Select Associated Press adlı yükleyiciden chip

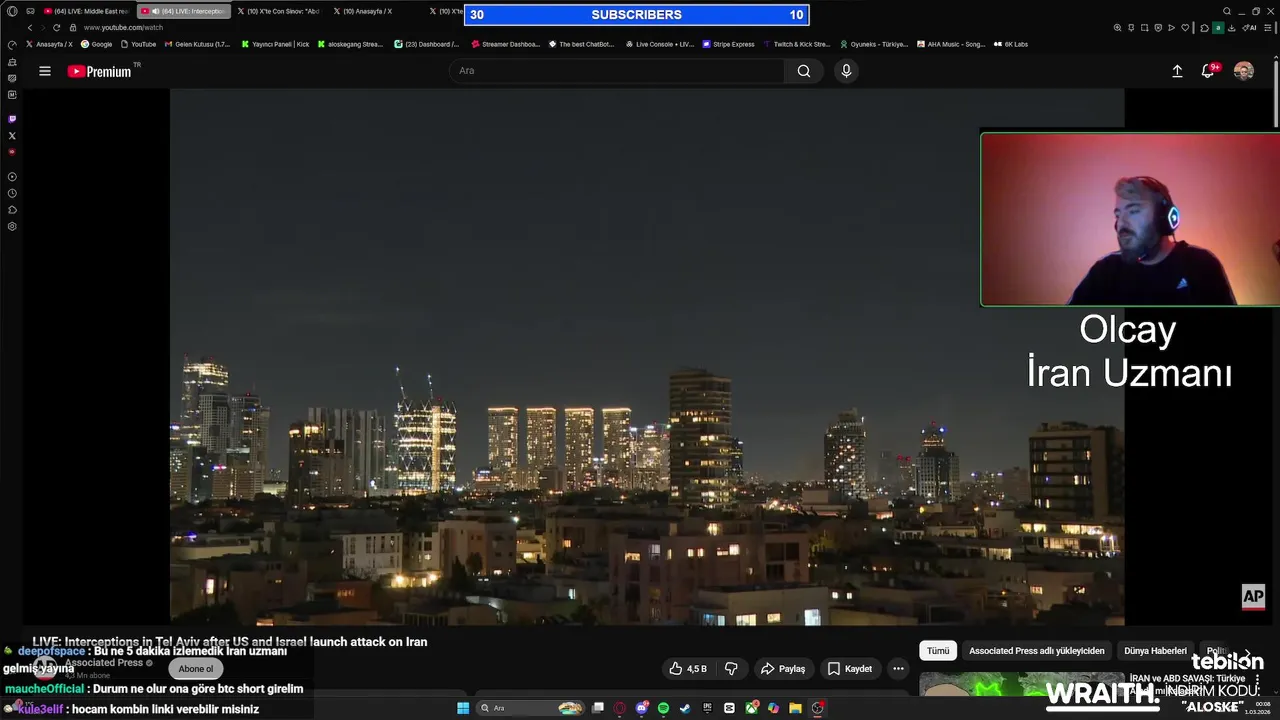(1037, 651)
